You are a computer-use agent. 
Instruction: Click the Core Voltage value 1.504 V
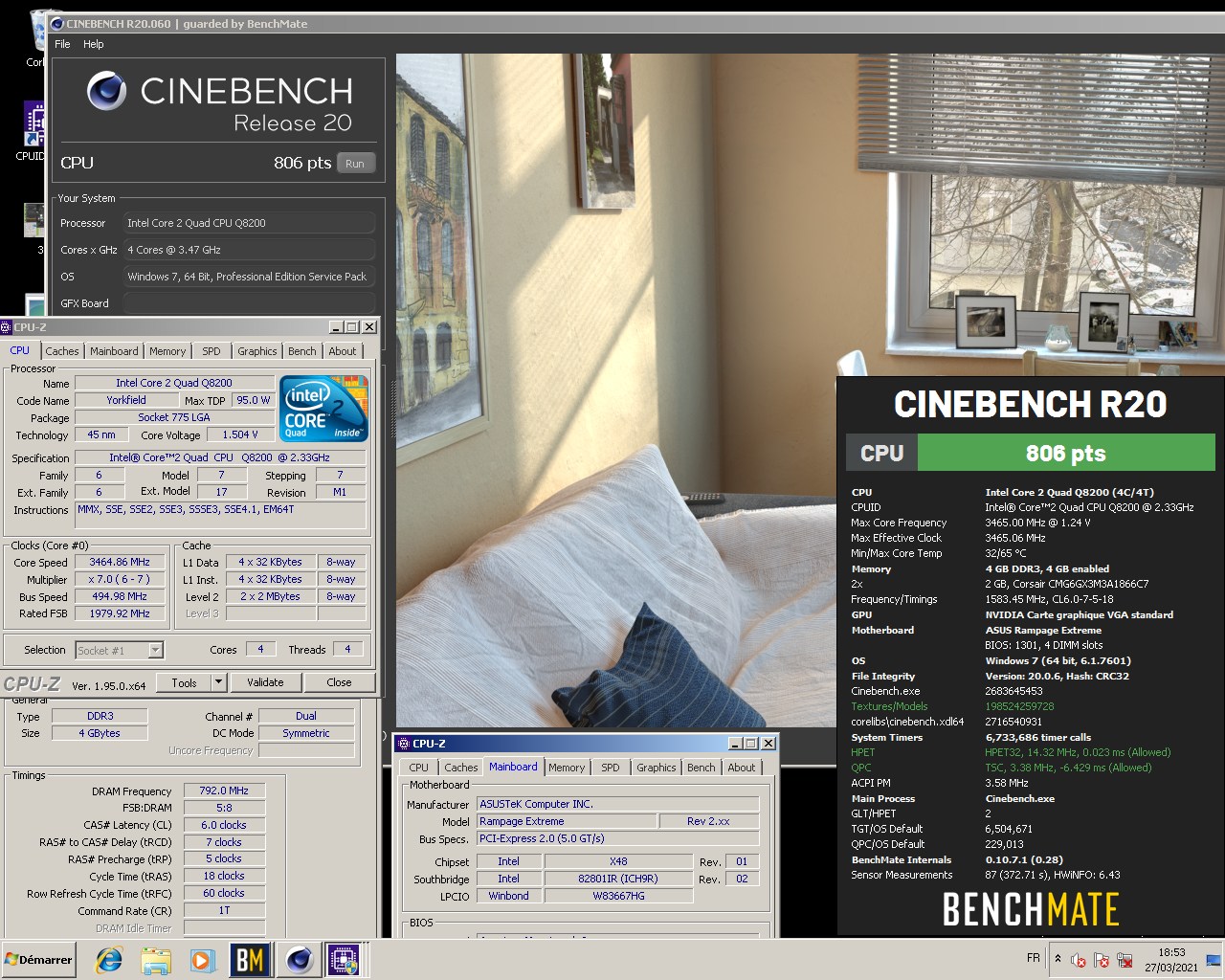click(x=240, y=434)
